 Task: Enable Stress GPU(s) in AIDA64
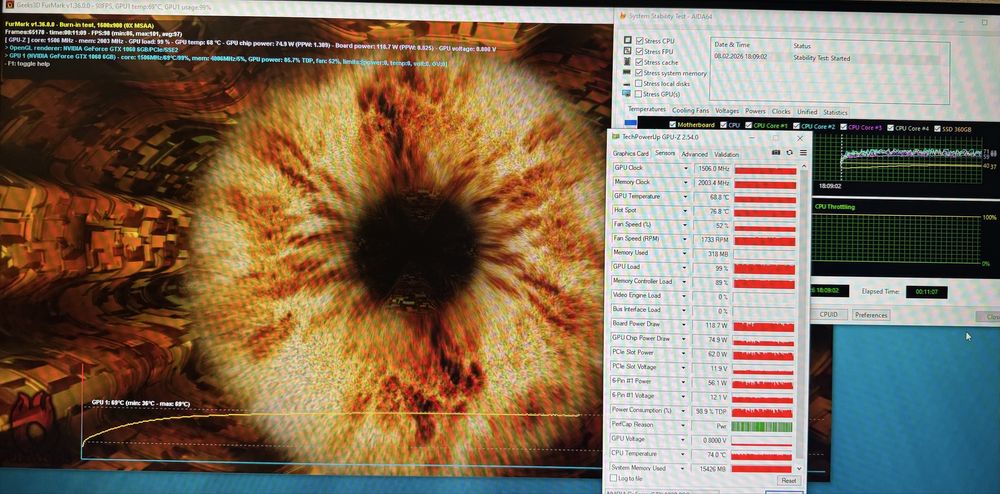click(639, 94)
